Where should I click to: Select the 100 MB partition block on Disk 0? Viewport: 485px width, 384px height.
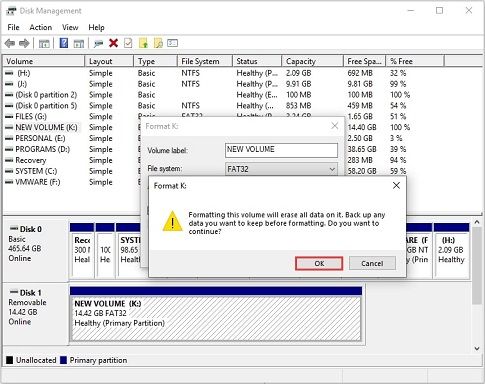click(x=105, y=251)
